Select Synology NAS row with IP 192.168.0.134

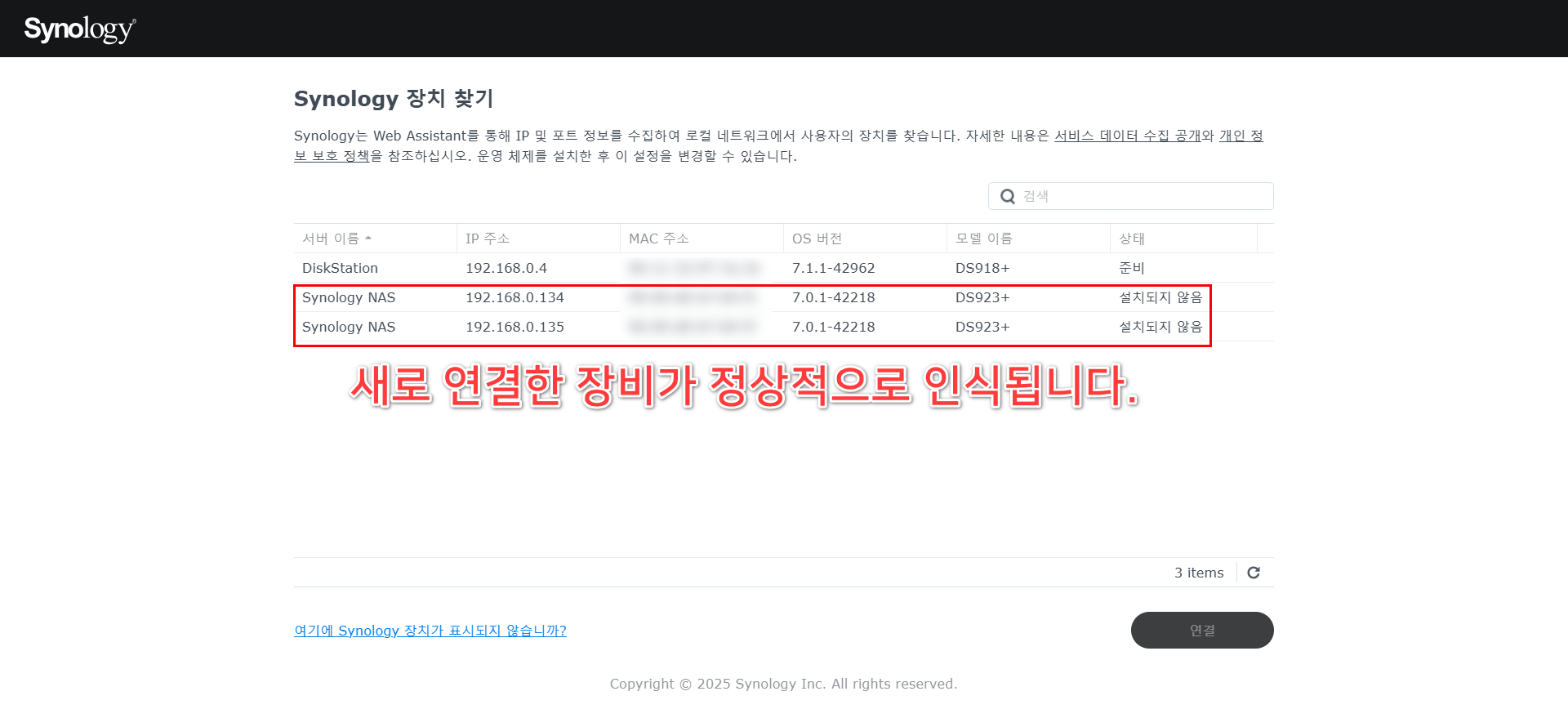click(784, 297)
